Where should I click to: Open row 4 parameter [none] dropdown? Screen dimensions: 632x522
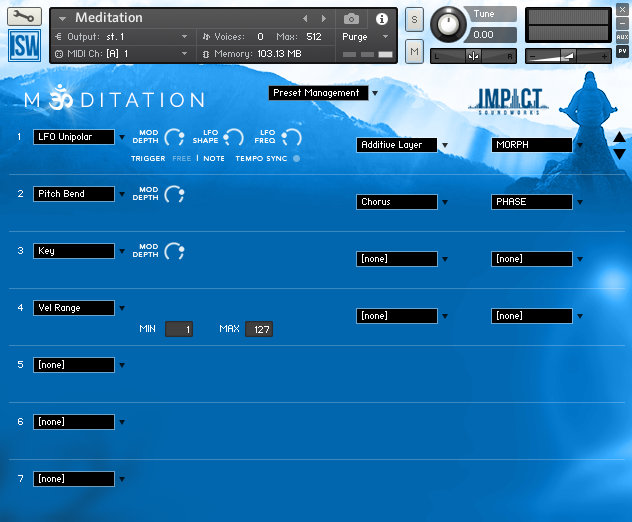click(532, 316)
